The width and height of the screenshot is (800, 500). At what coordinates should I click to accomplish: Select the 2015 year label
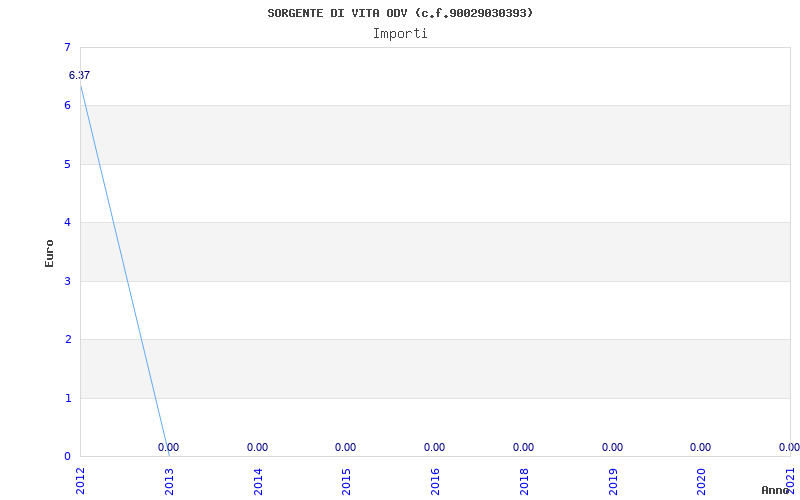pos(346,482)
